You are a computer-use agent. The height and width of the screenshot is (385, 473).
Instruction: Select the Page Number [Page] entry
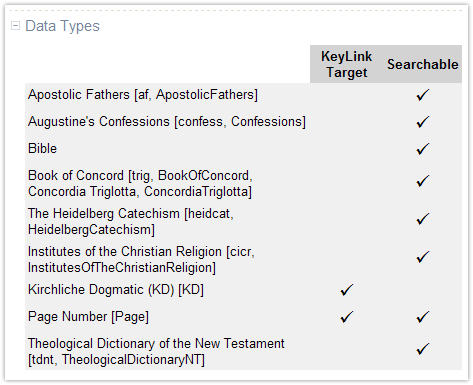coord(88,317)
